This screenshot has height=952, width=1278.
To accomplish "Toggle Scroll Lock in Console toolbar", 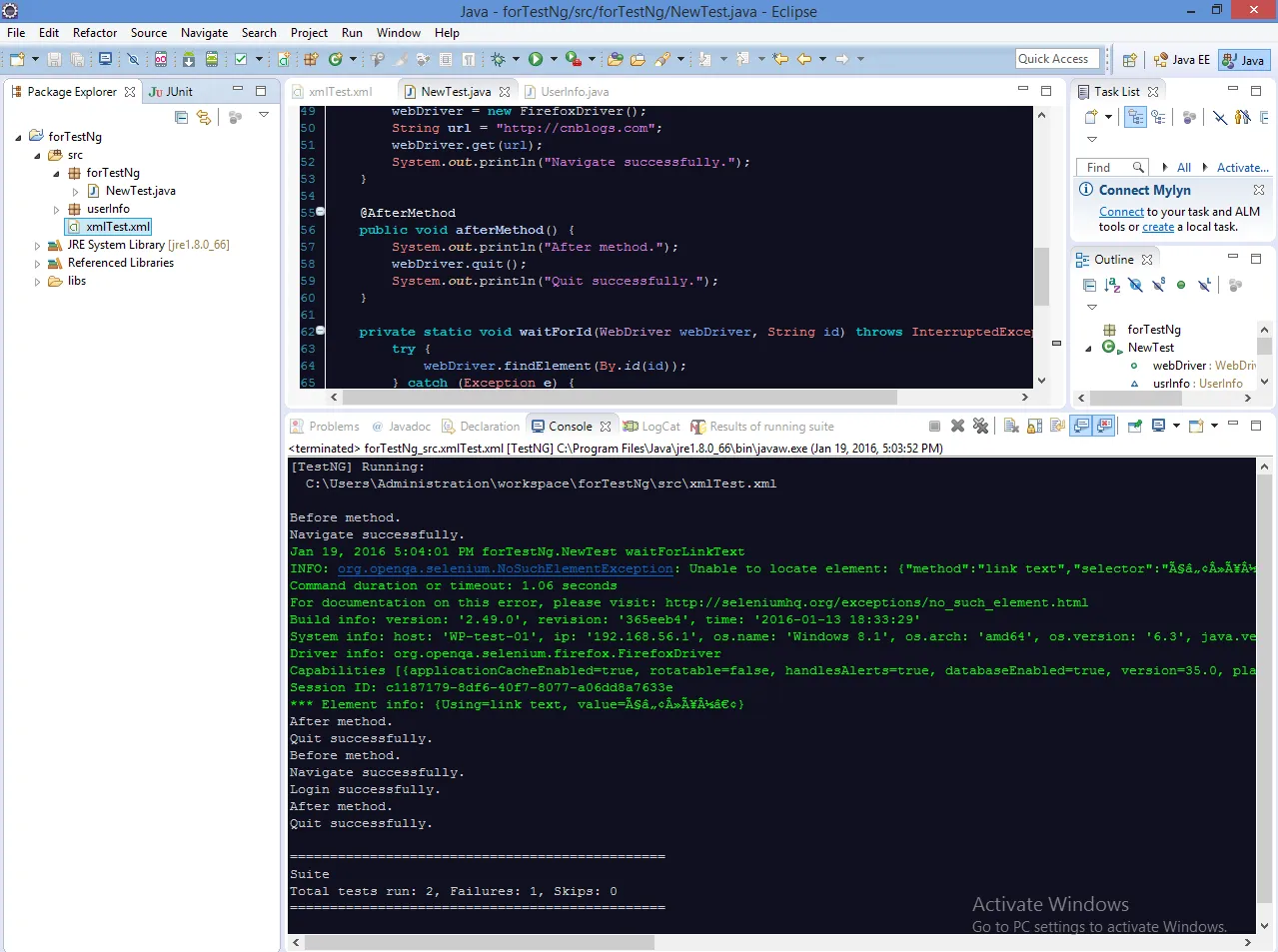I will (1034, 426).
